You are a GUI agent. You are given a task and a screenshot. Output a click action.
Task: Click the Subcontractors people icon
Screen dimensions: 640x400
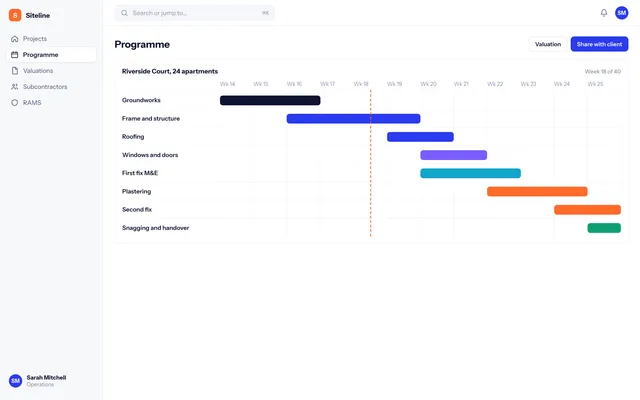(15, 87)
